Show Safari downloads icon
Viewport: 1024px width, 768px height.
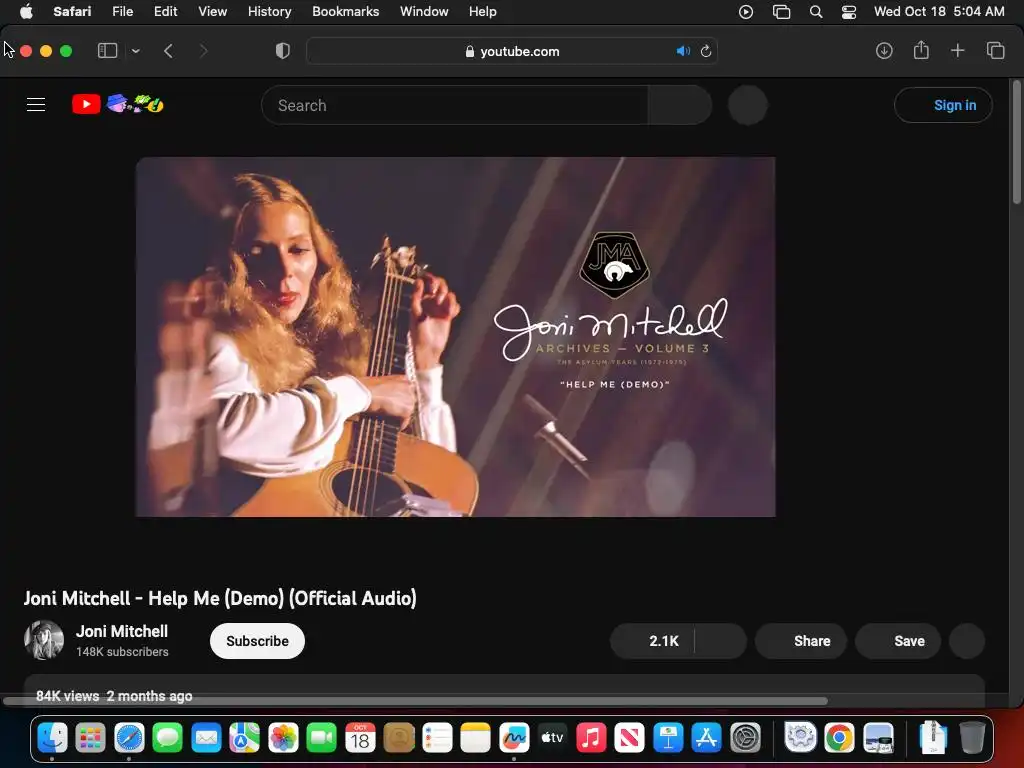click(884, 51)
